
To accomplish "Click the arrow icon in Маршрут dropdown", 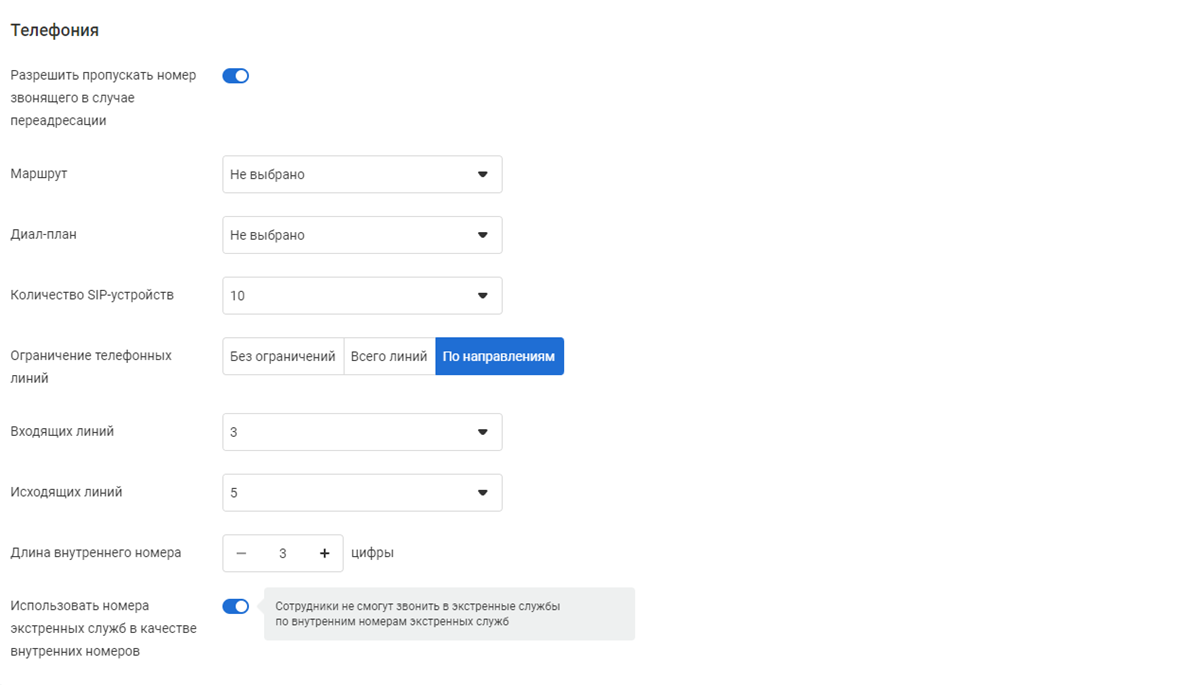I will (482, 174).
